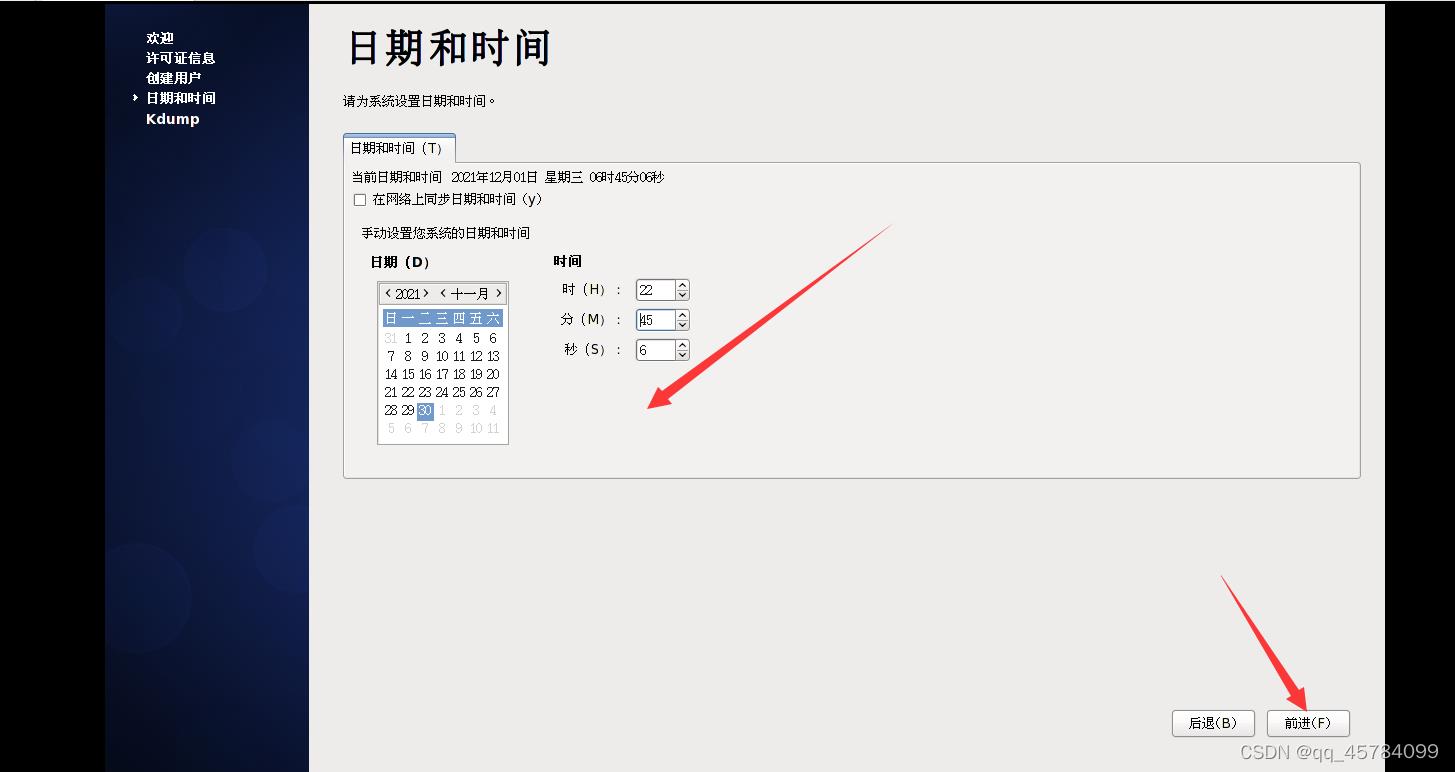Pick day 27 in the calendar
The height and width of the screenshot is (772, 1455).
click(x=493, y=392)
